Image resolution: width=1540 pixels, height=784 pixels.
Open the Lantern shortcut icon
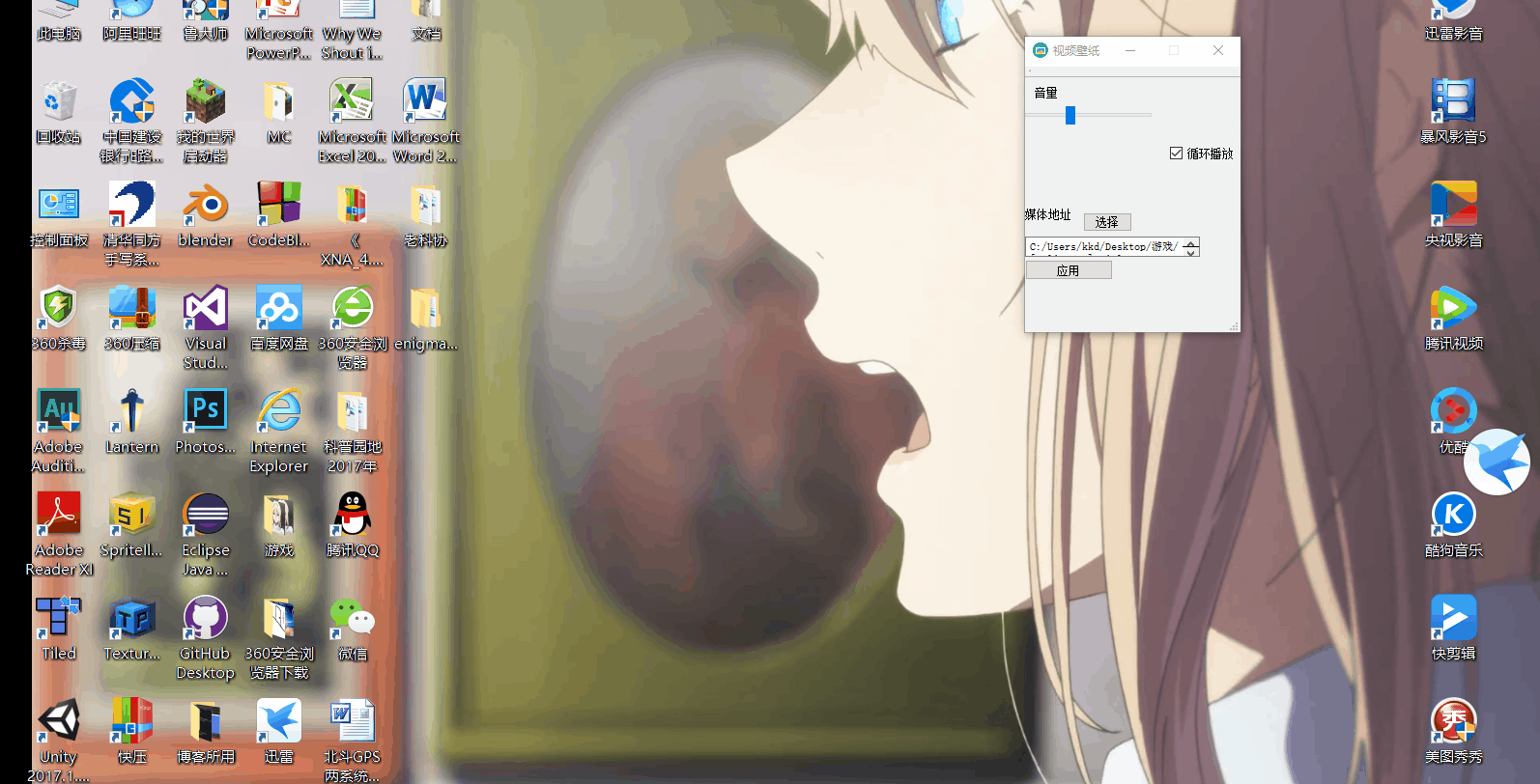(132, 410)
